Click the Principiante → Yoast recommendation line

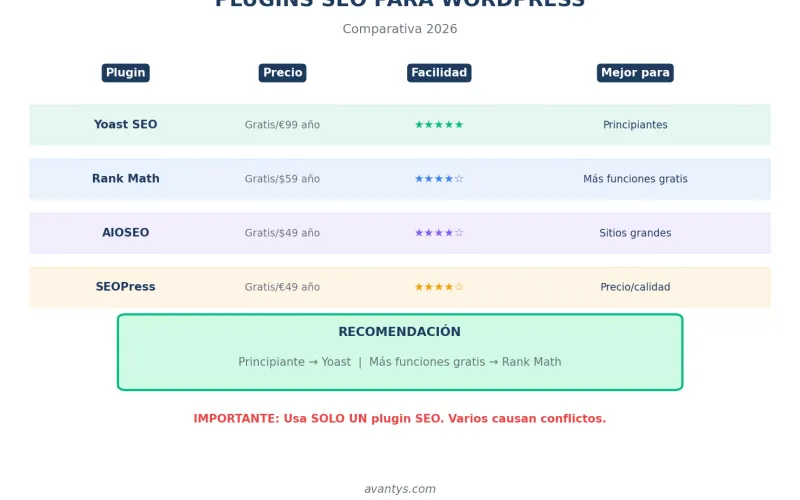(399, 362)
